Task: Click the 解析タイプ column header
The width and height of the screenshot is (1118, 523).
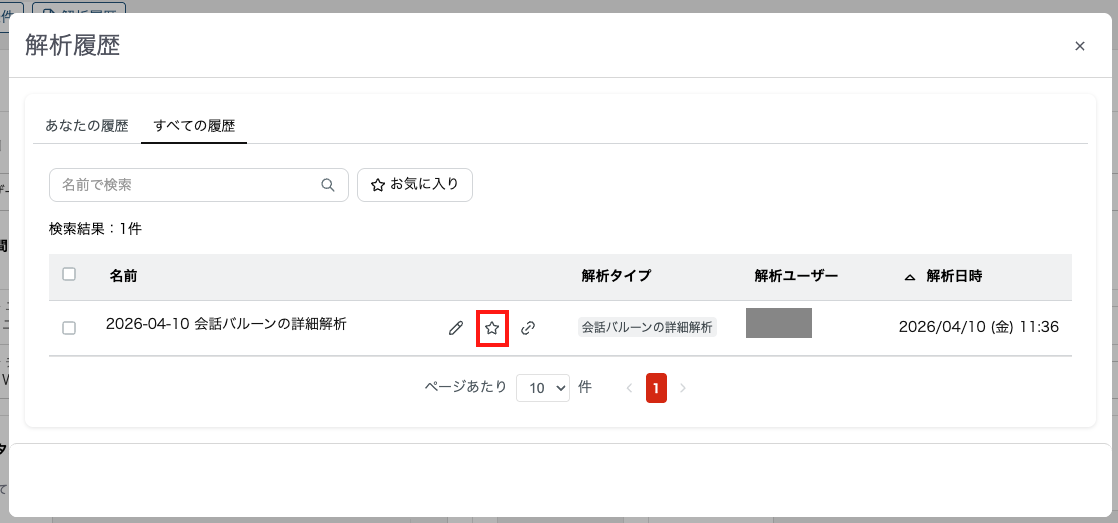Action: [616, 276]
